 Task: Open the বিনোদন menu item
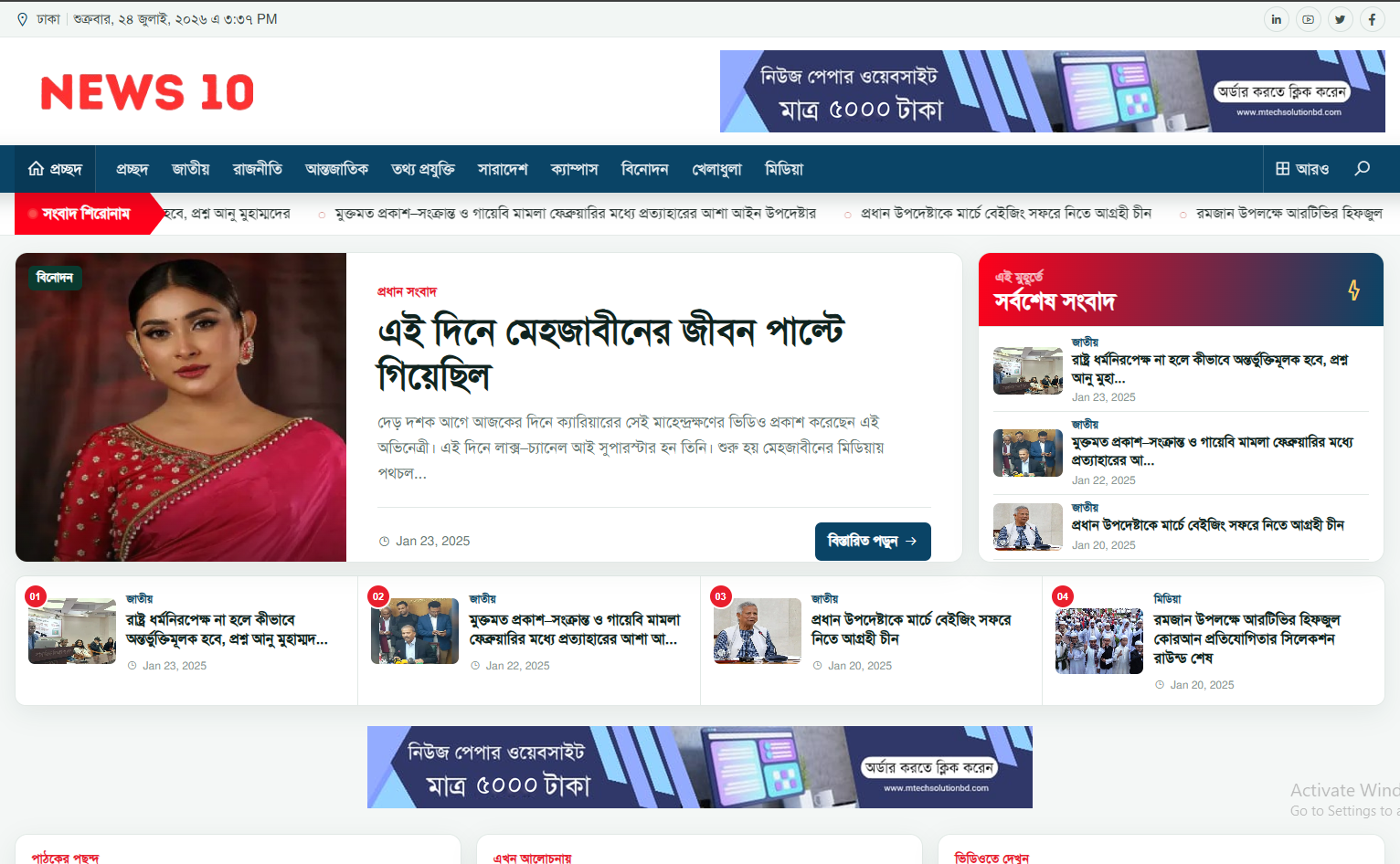click(645, 169)
